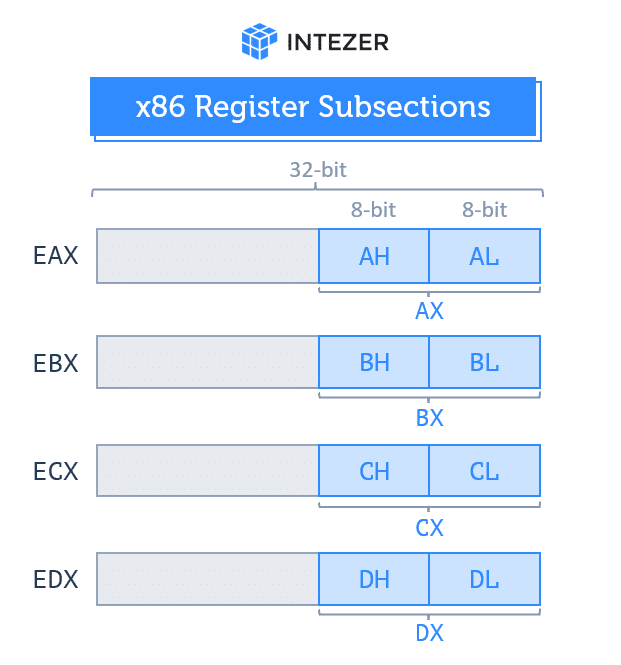The height and width of the screenshot is (665, 621).
Task: Click the AX subsection label
Action: click(429, 311)
